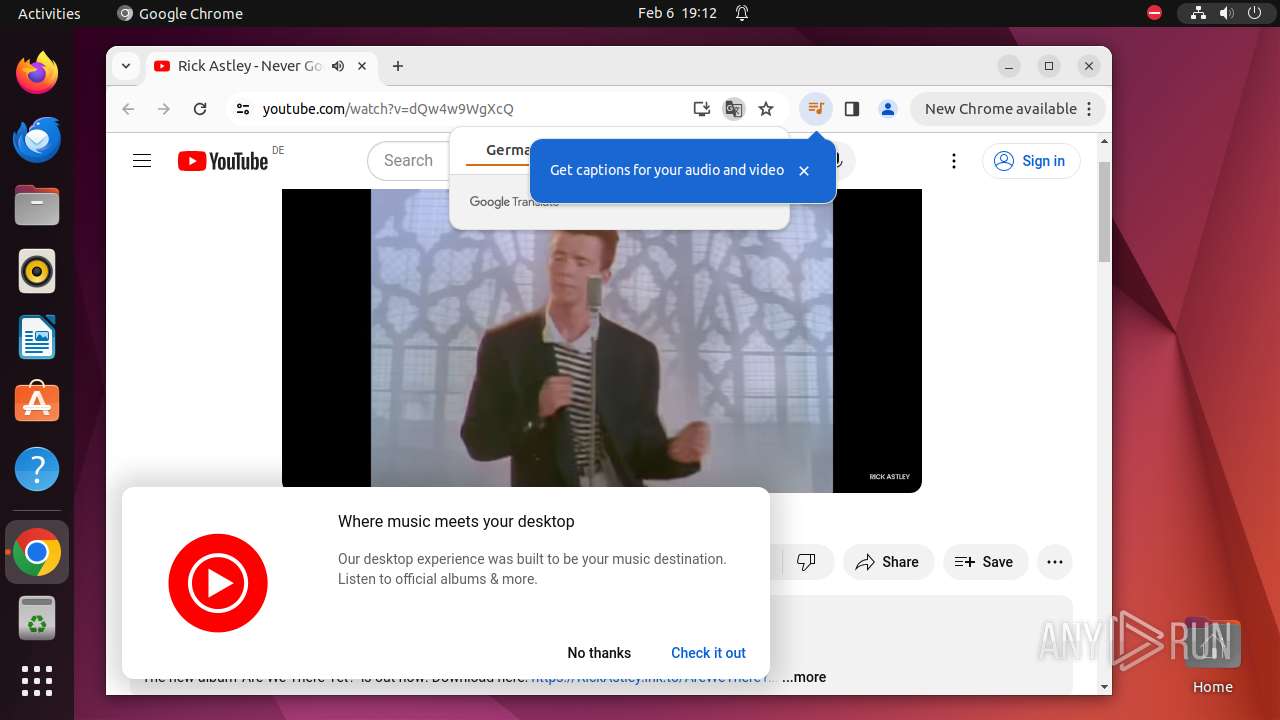Toggle the Chrome side panel
Viewport: 1280px width, 720px height.
coord(852,109)
